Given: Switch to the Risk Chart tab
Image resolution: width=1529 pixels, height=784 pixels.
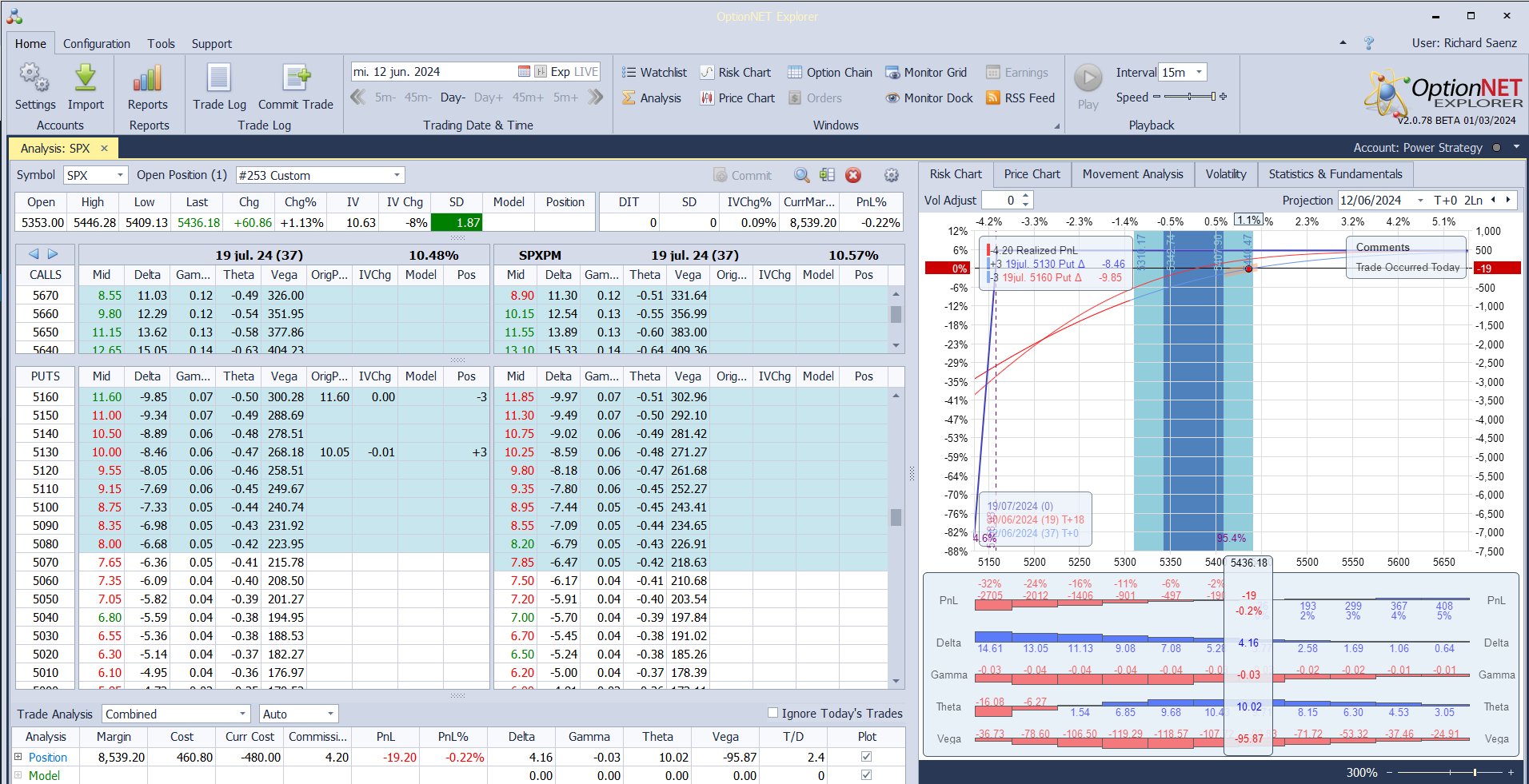Looking at the screenshot, I should [956, 174].
